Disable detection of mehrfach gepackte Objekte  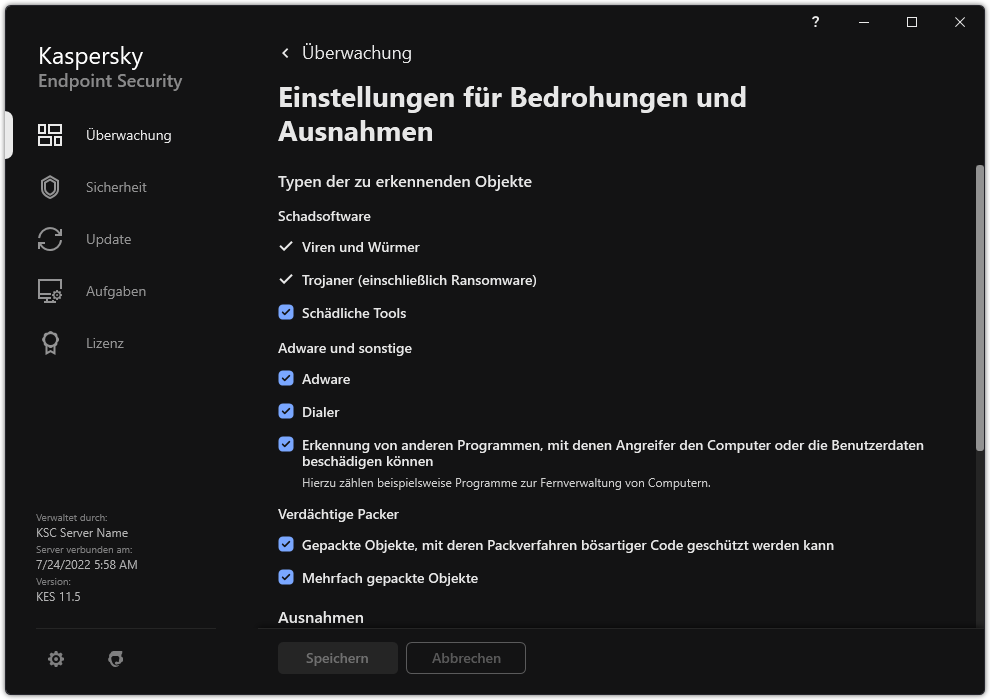tap(287, 578)
